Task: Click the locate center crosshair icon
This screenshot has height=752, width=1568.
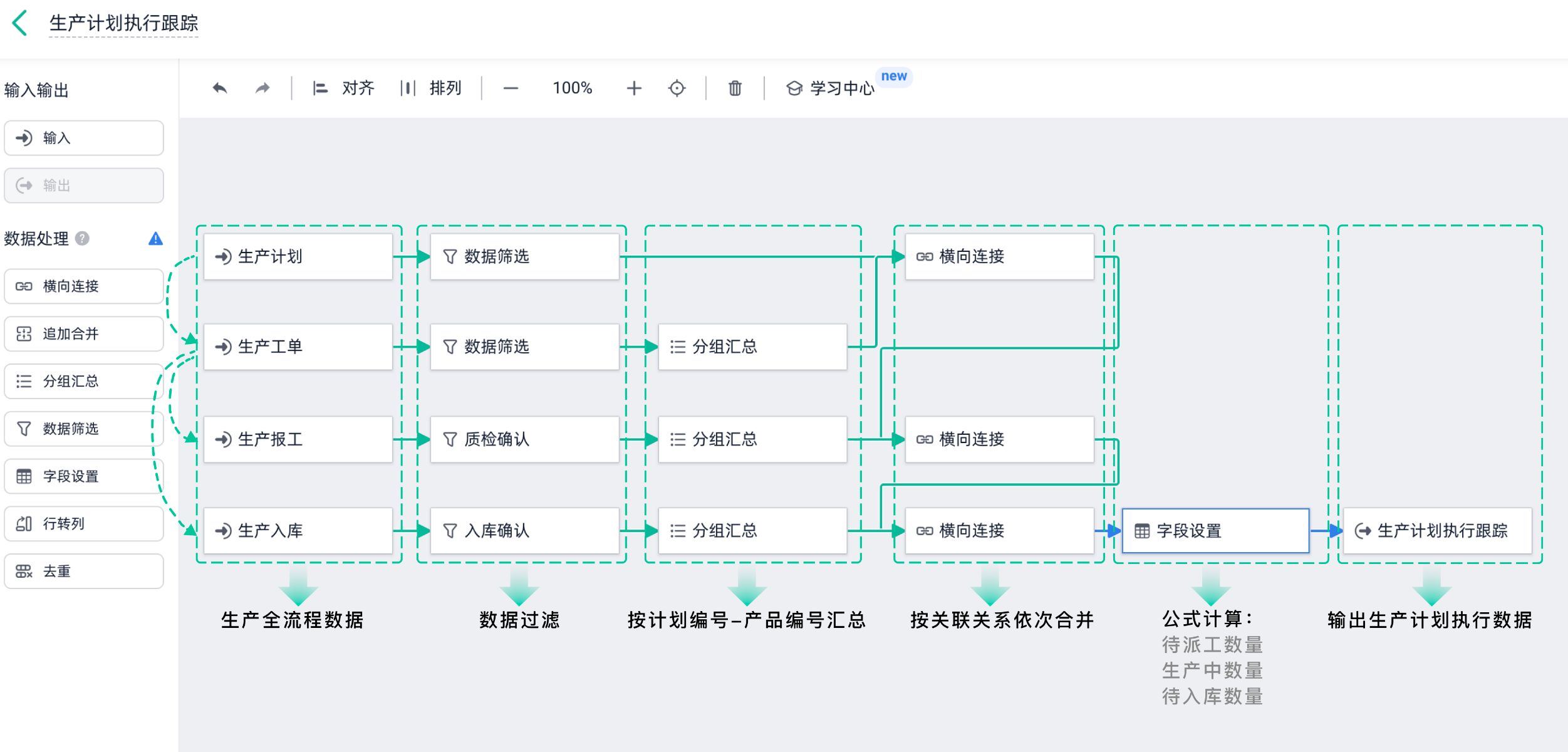Action: pyautogui.click(x=677, y=88)
